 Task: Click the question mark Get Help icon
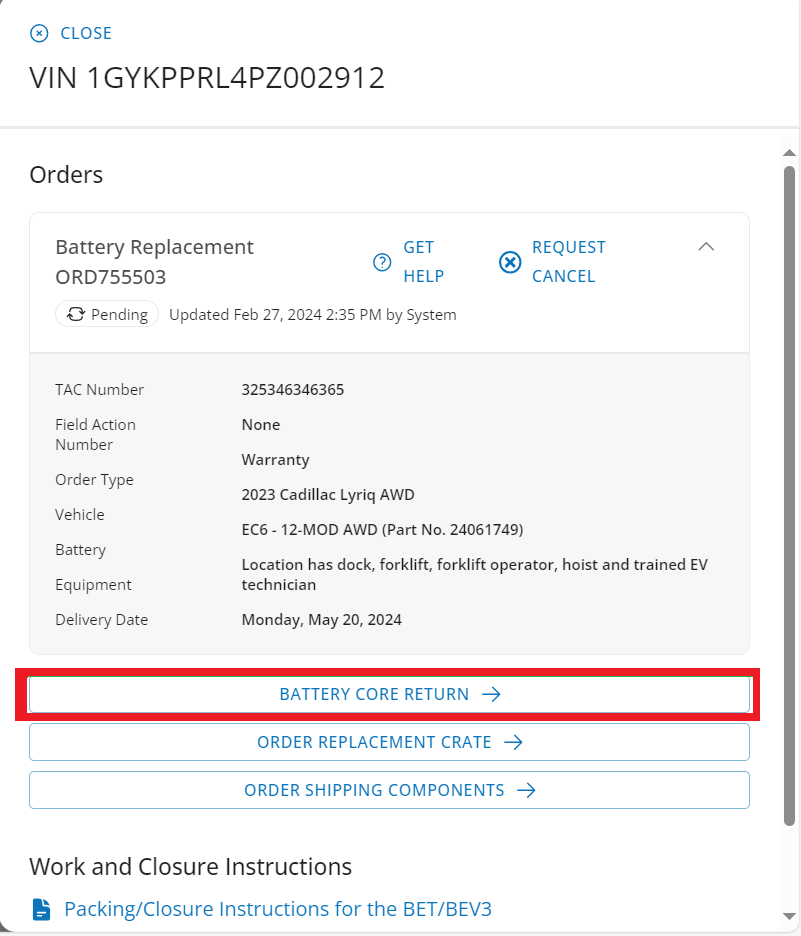[x=381, y=262]
